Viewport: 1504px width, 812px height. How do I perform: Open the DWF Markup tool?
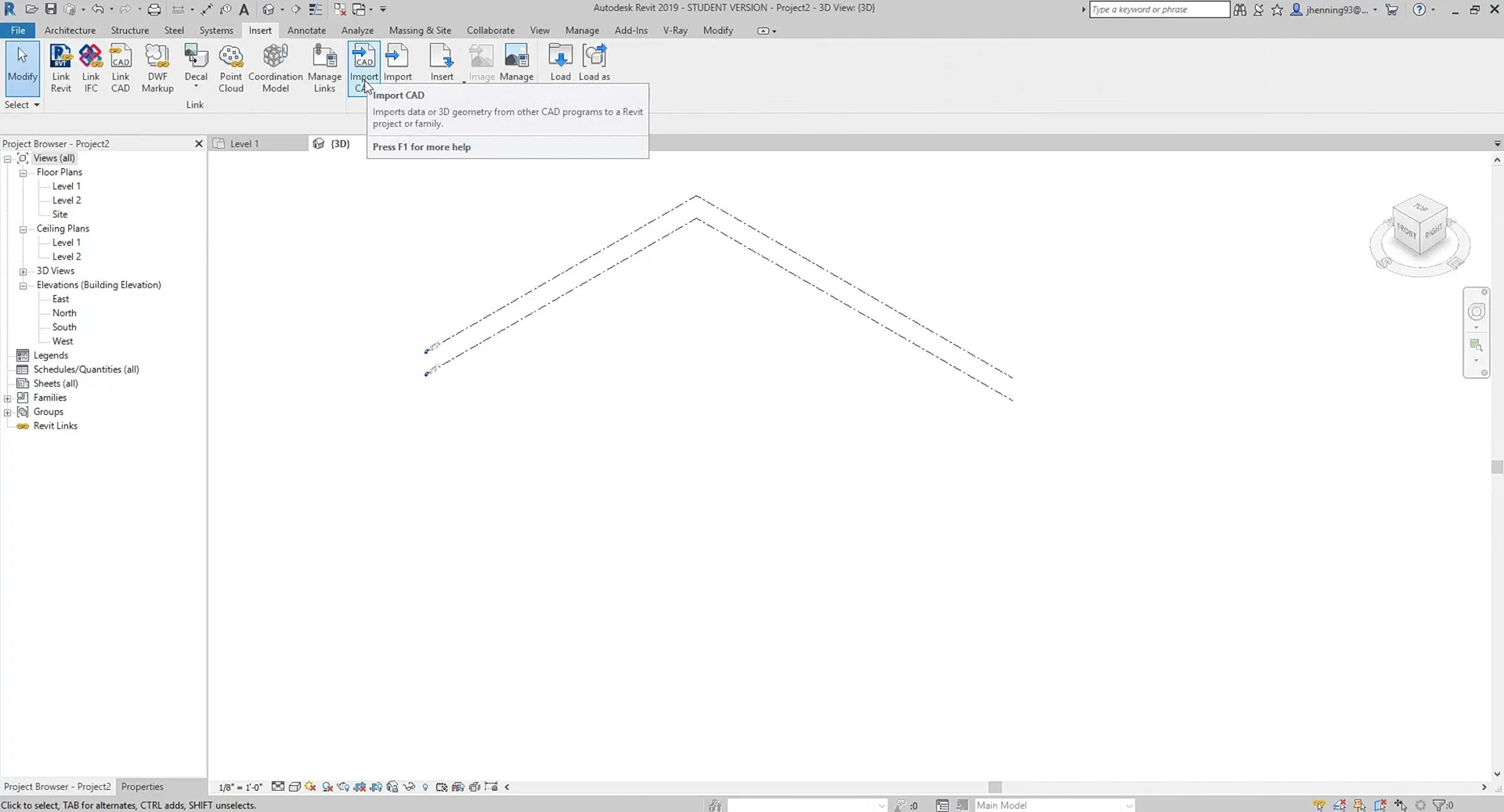(x=158, y=68)
